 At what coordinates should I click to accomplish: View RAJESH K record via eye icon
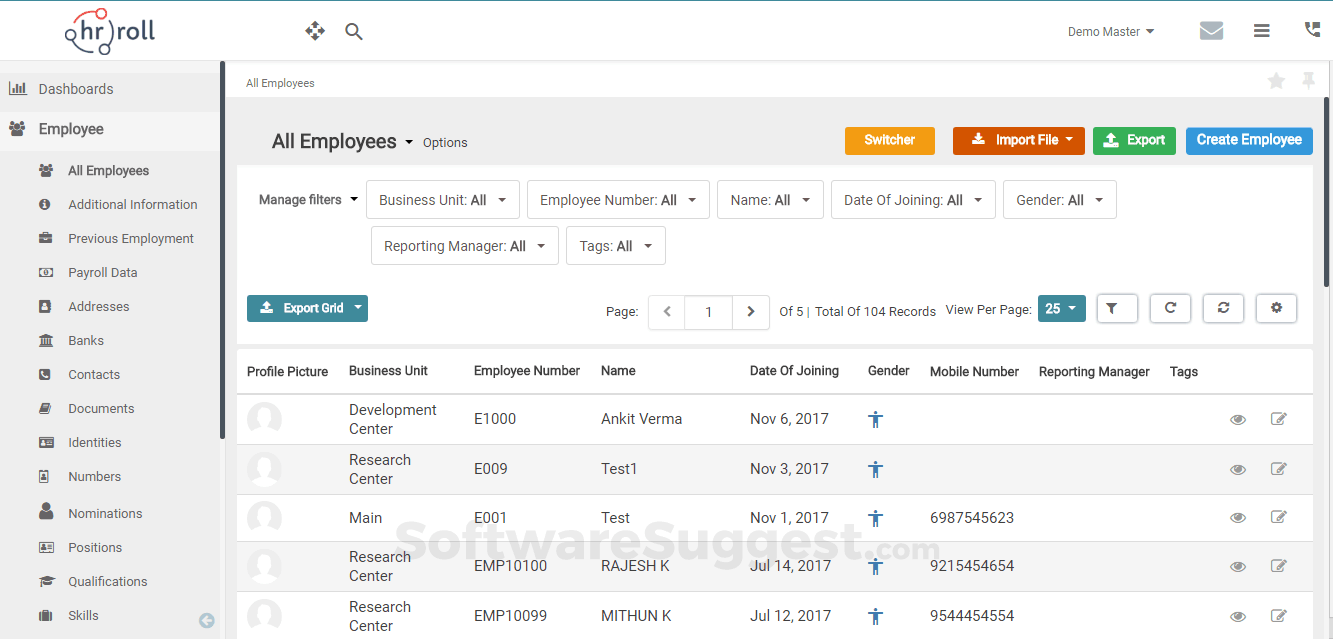[1238, 567]
